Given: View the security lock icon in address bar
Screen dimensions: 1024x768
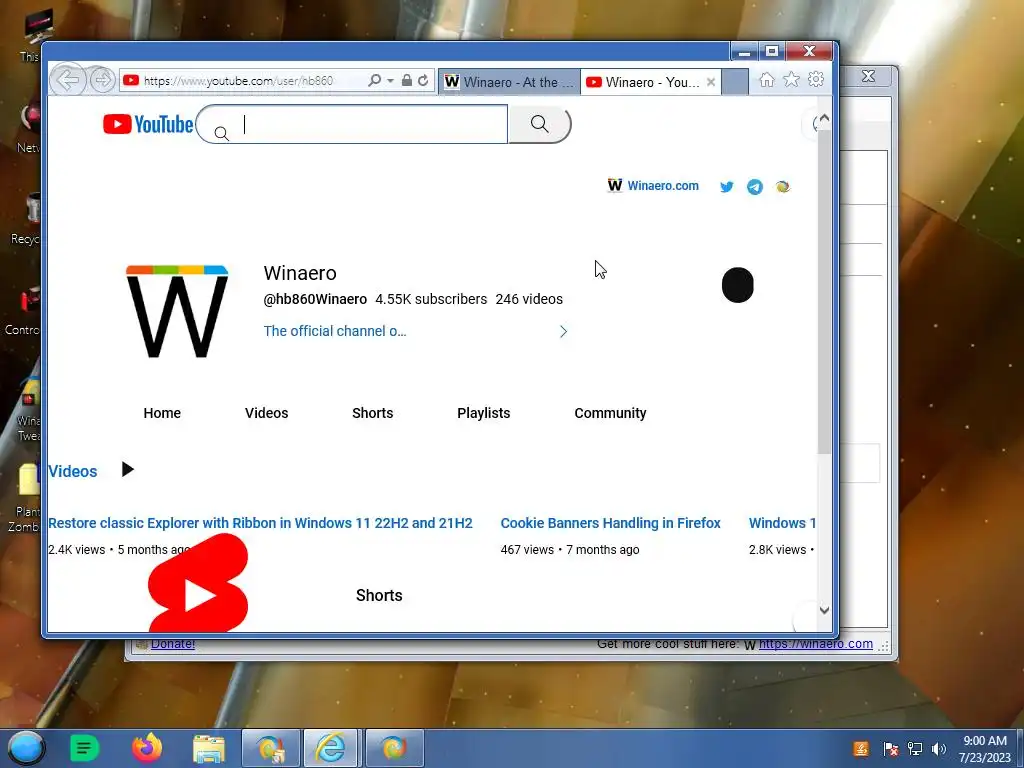Looking at the screenshot, I should (x=407, y=80).
